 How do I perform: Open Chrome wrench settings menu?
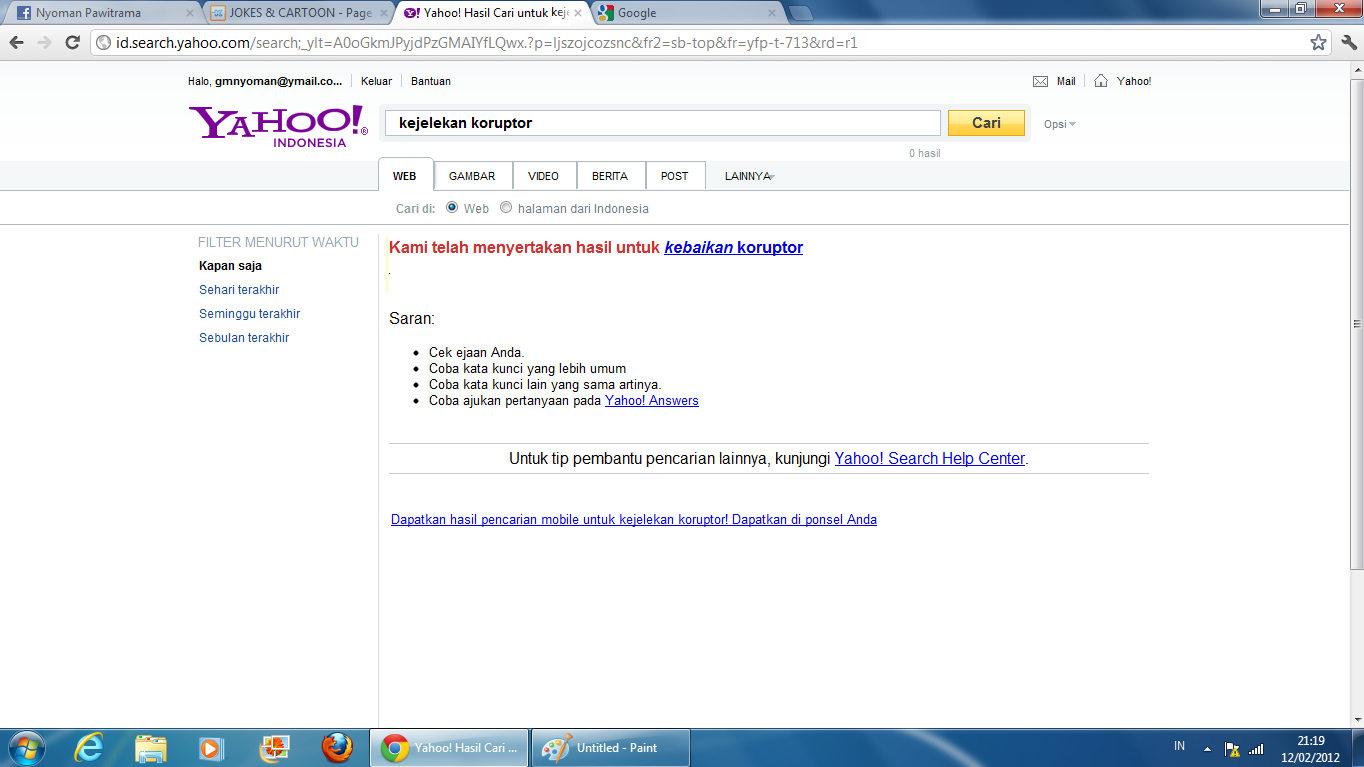pos(1348,43)
